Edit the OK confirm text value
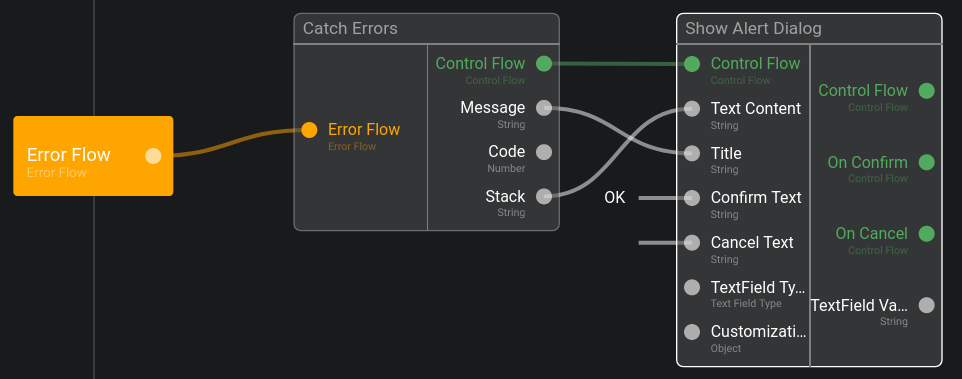The height and width of the screenshot is (379, 962). pyautogui.click(x=615, y=197)
